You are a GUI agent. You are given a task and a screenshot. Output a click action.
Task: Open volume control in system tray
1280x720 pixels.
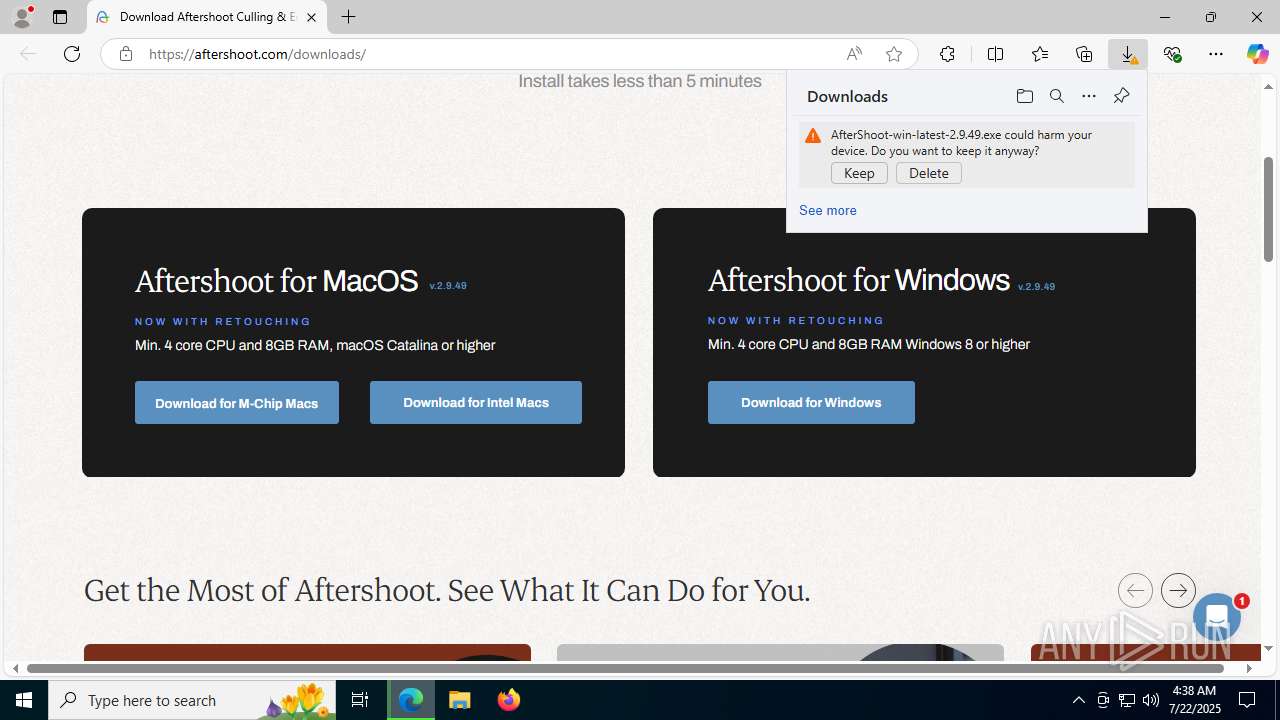coord(1151,700)
